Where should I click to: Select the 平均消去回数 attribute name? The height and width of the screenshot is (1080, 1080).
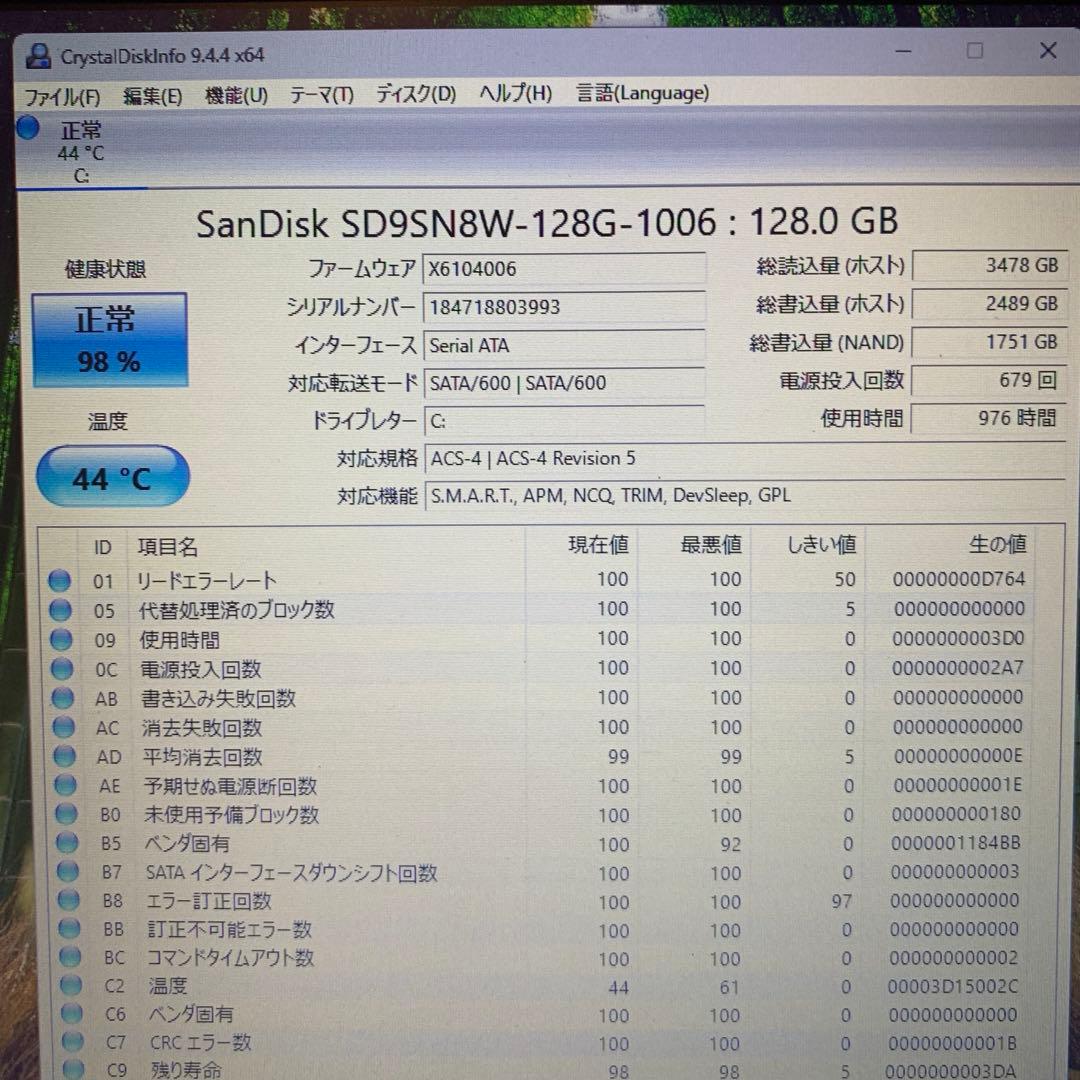click(202, 757)
